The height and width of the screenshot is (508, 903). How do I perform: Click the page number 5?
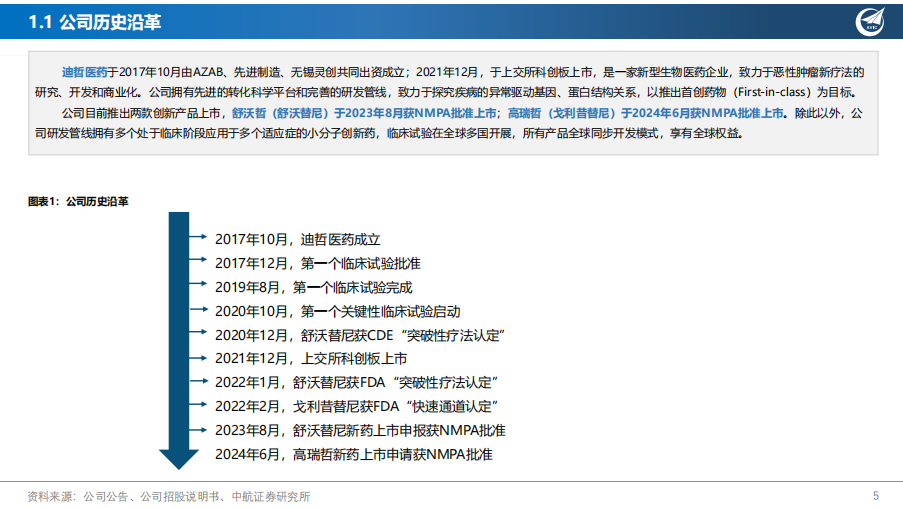pyautogui.click(x=876, y=496)
